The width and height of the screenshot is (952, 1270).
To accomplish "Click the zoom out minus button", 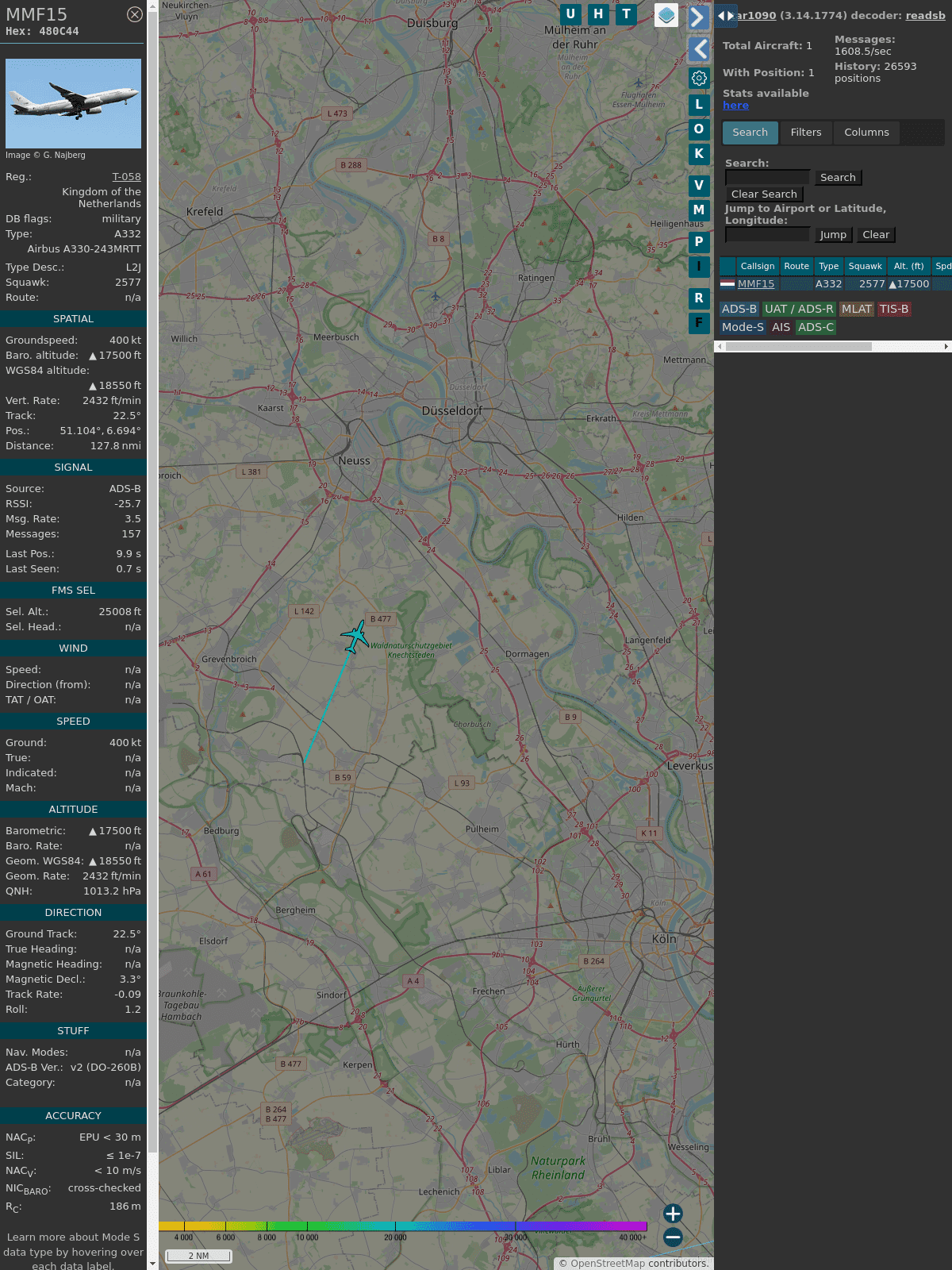I will [673, 1237].
